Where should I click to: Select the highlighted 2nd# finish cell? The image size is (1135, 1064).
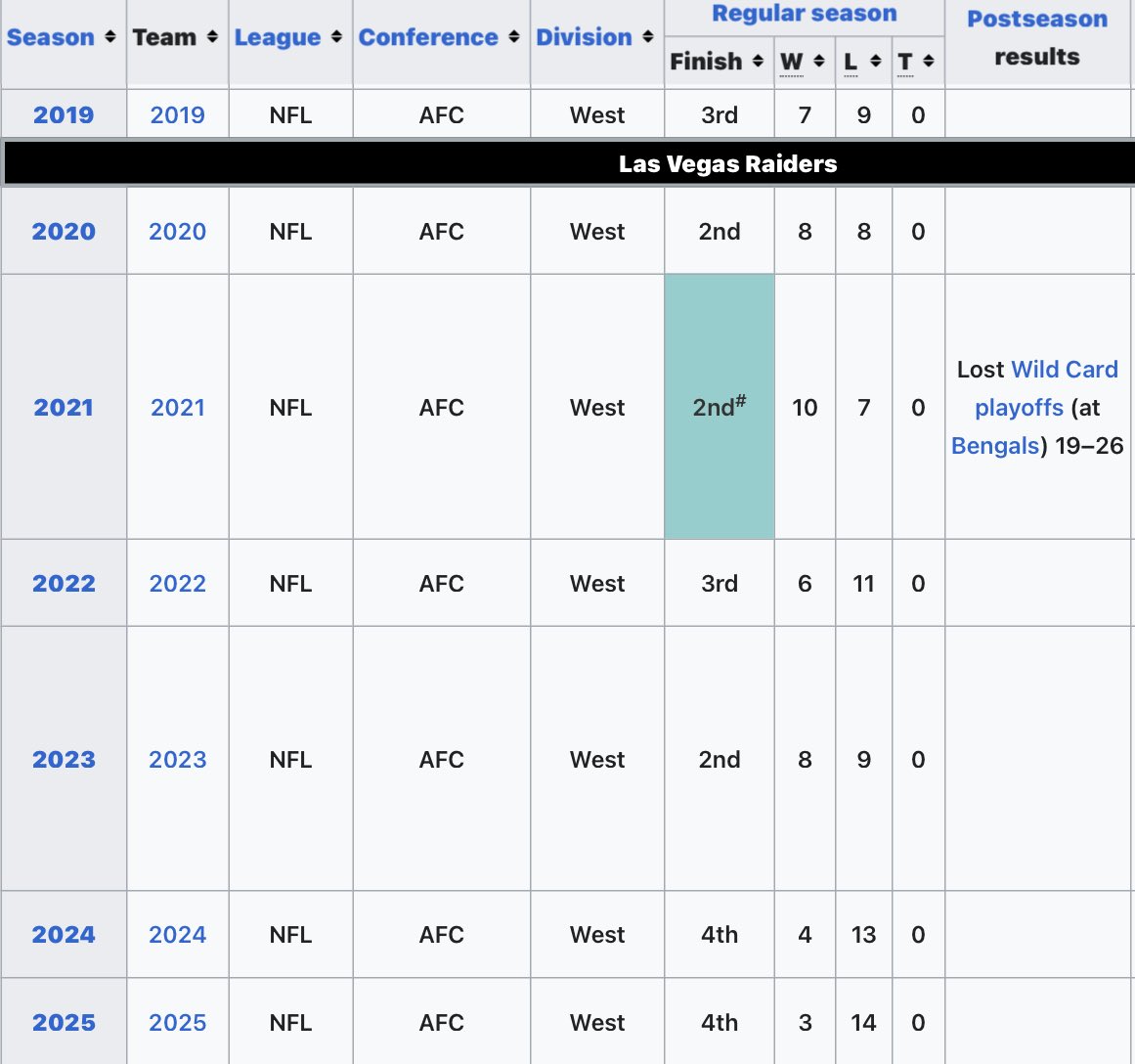pyautogui.click(x=720, y=406)
